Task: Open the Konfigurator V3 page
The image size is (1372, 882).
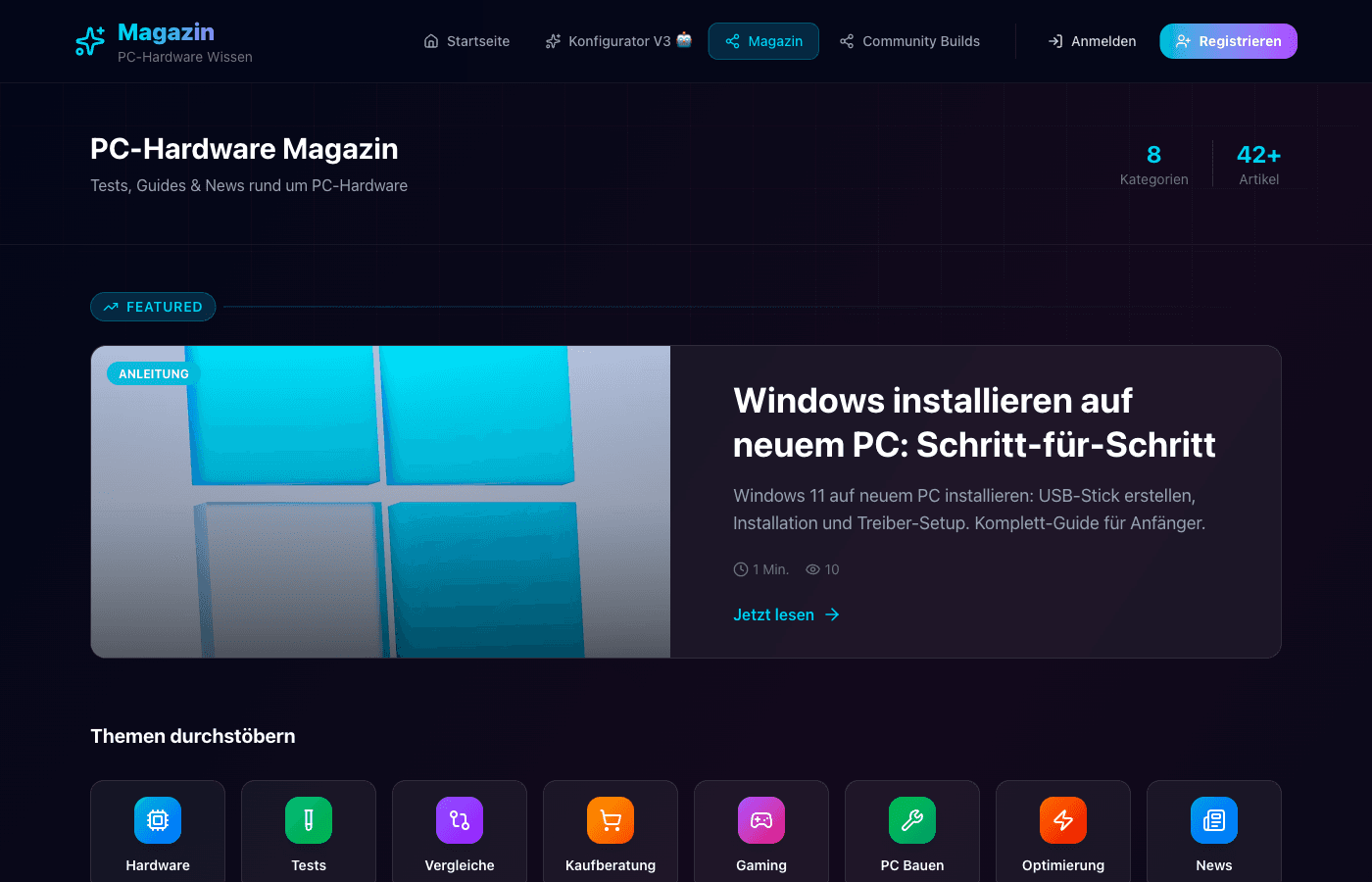Action: pyautogui.click(x=617, y=41)
